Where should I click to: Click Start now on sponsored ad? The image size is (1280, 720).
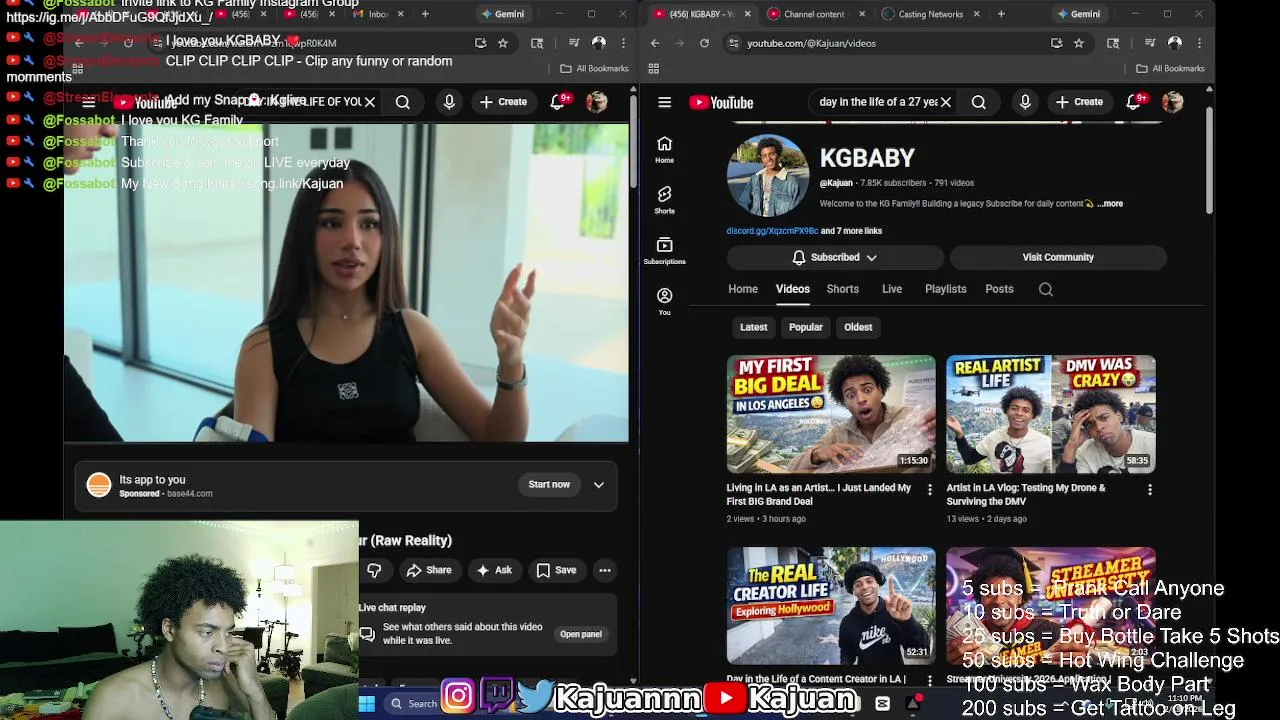pos(549,485)
